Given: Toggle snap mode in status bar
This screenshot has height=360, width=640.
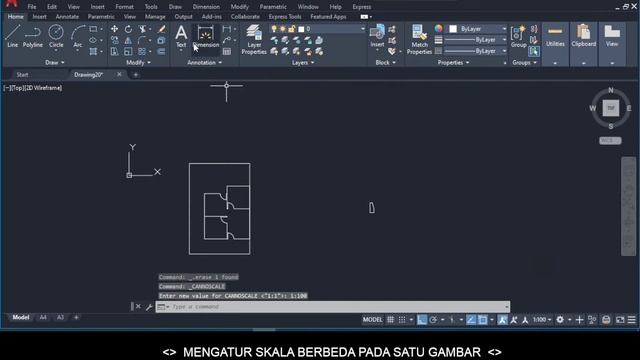Looking at the screenshot, I should point(402,320).
